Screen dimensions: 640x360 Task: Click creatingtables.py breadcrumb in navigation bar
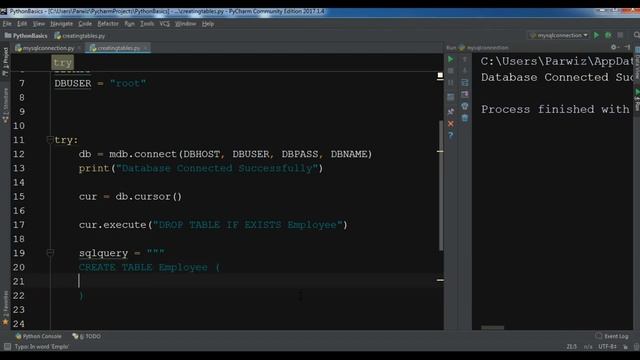click(x=80, y=36)
